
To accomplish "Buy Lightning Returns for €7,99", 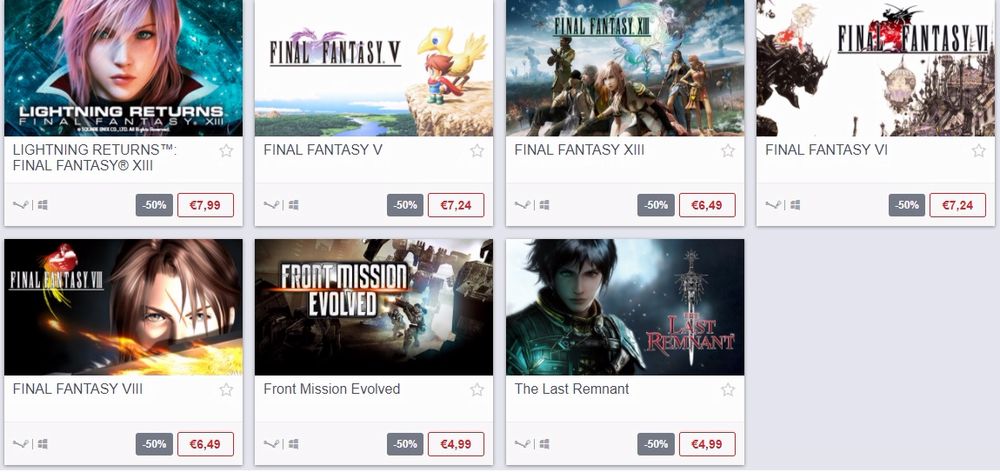I will [205, 205].
